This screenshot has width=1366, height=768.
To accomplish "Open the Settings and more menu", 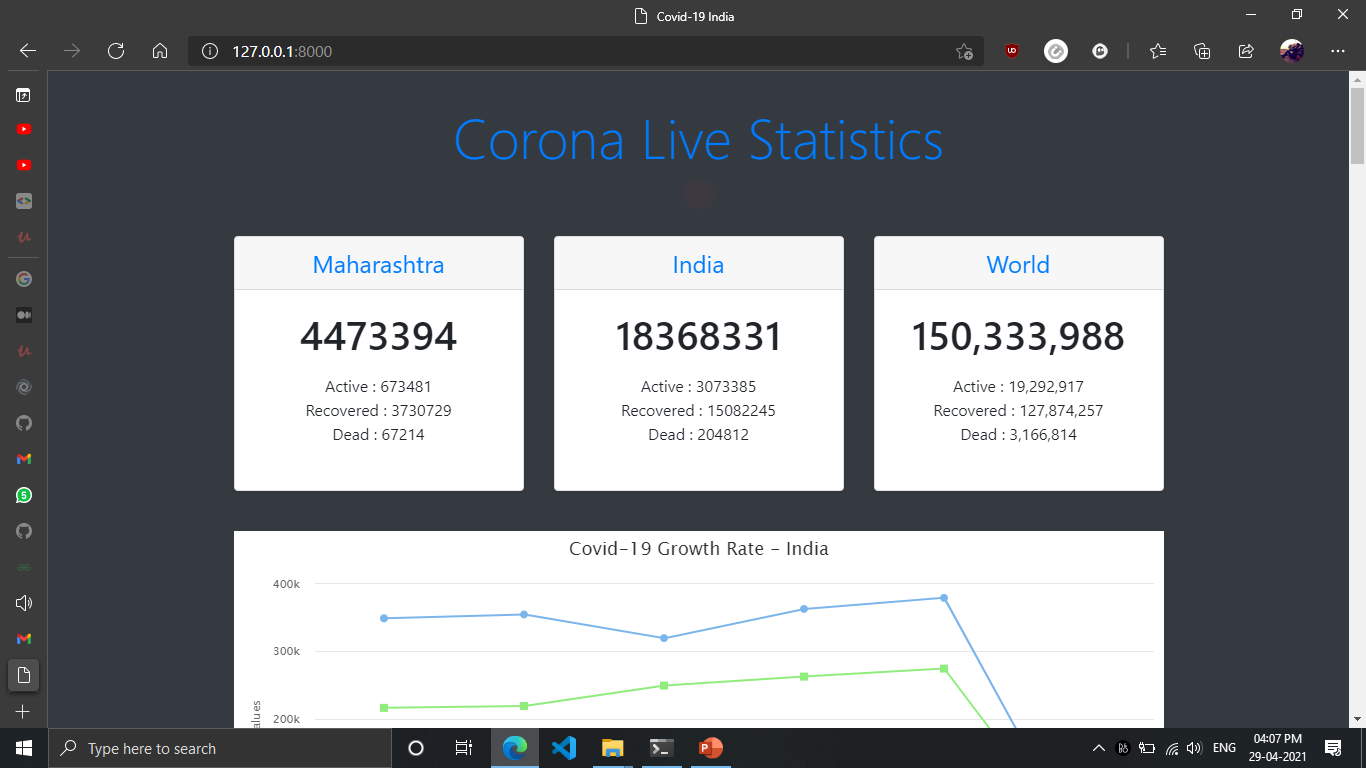I will [1337, 51].
